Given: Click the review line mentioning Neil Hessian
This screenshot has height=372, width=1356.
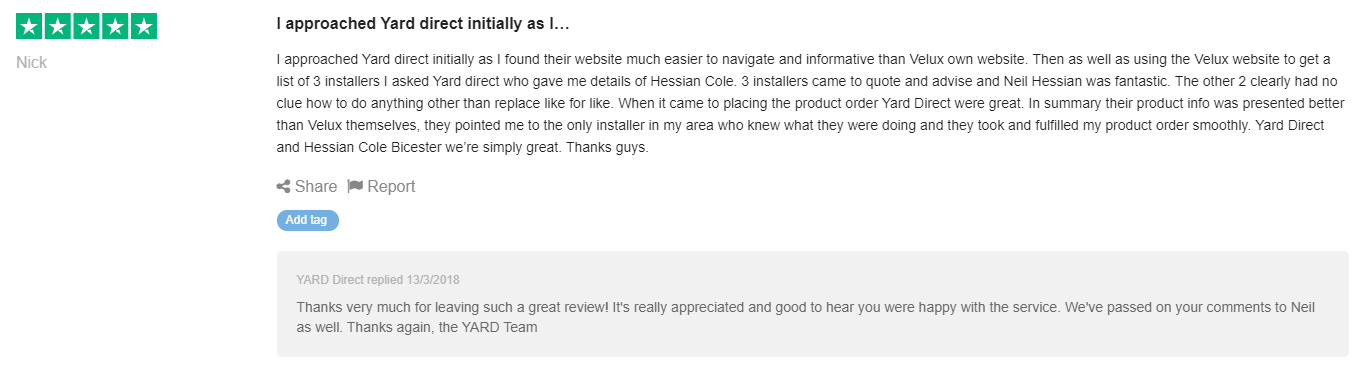Looking at the screenshot, I should tap(812, 82).
